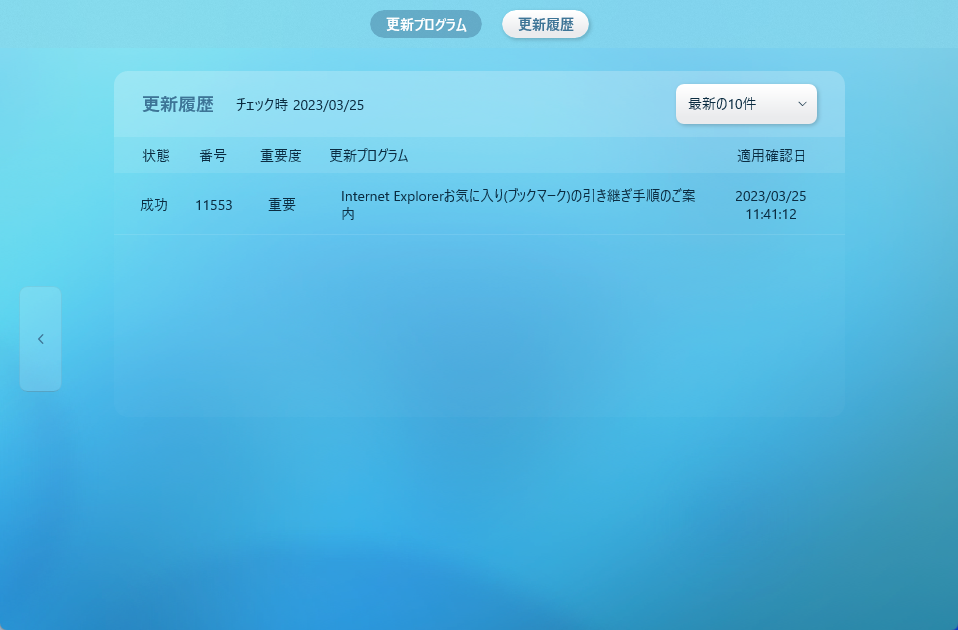Open the Internet Explorerお気に入り update entry
This screenshot has height=630, width=958.
click(x=518, y=205)
